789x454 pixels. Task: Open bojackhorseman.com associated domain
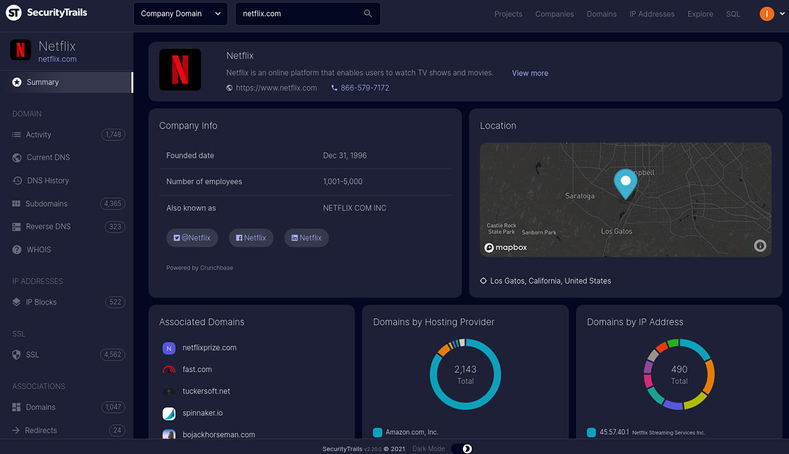(219, 434)
